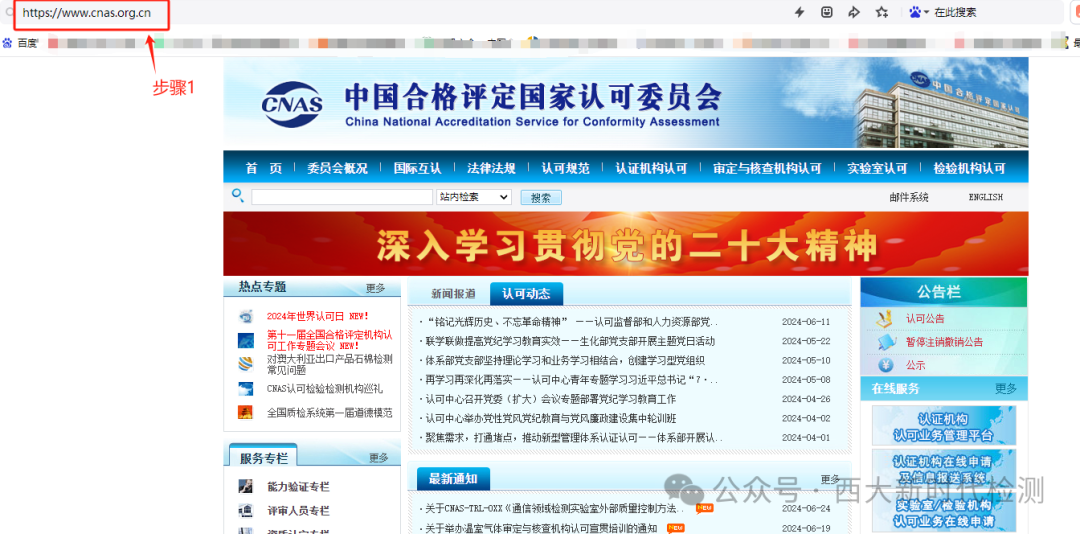Viewport: 1080px width, 534px height.
Task: Open the 认可公告 link
Action: (925, 319)
